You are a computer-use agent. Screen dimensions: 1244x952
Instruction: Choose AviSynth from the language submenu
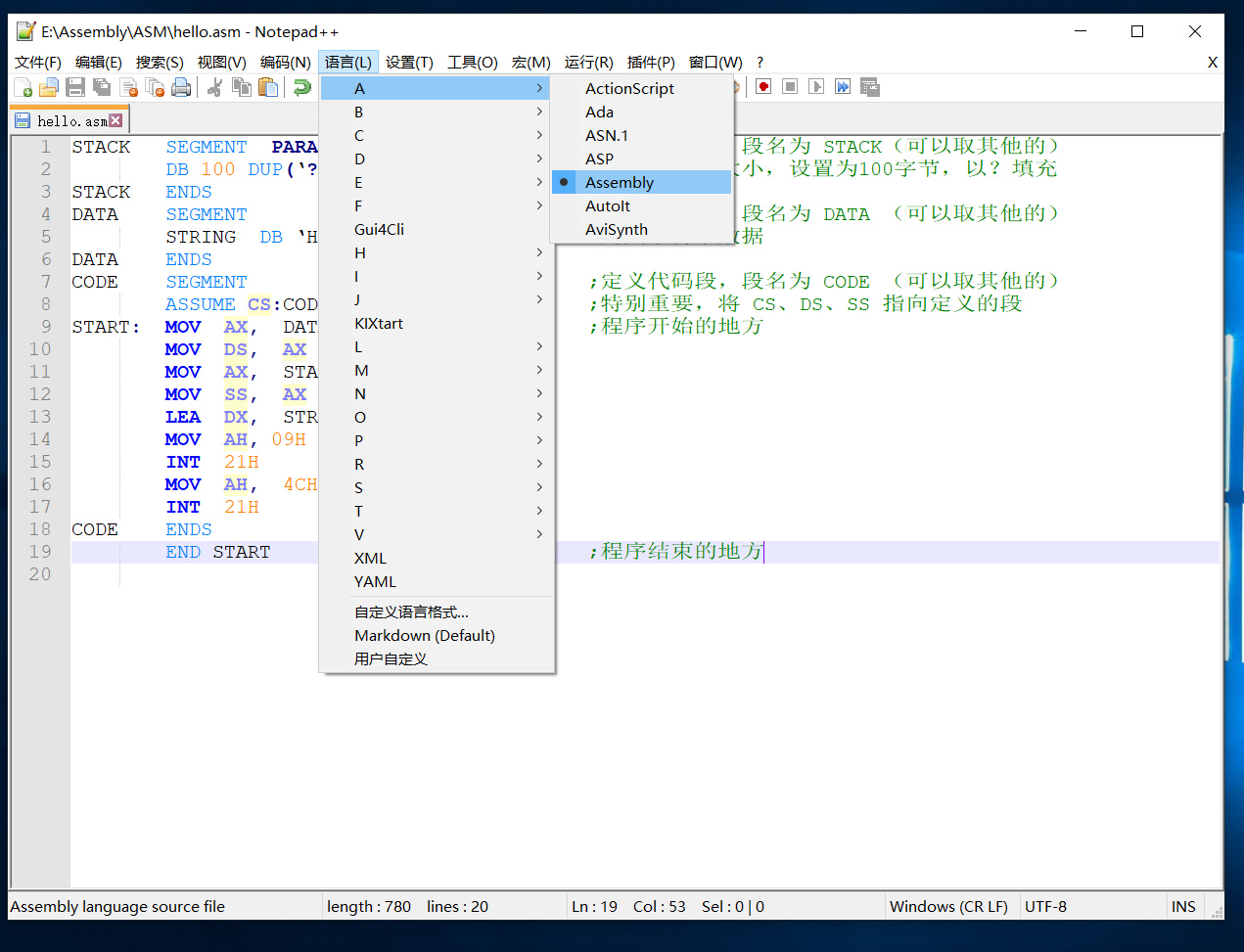[x=642, y=229]
